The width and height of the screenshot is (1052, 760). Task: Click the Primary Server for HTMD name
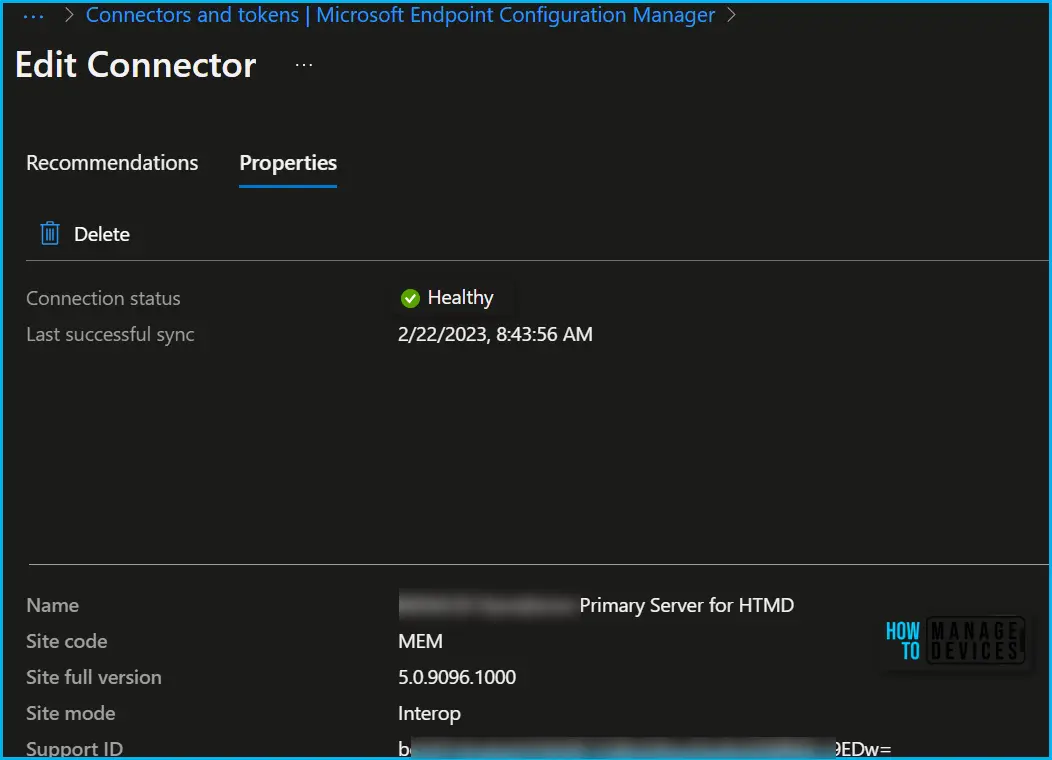[x=686, y=605]
